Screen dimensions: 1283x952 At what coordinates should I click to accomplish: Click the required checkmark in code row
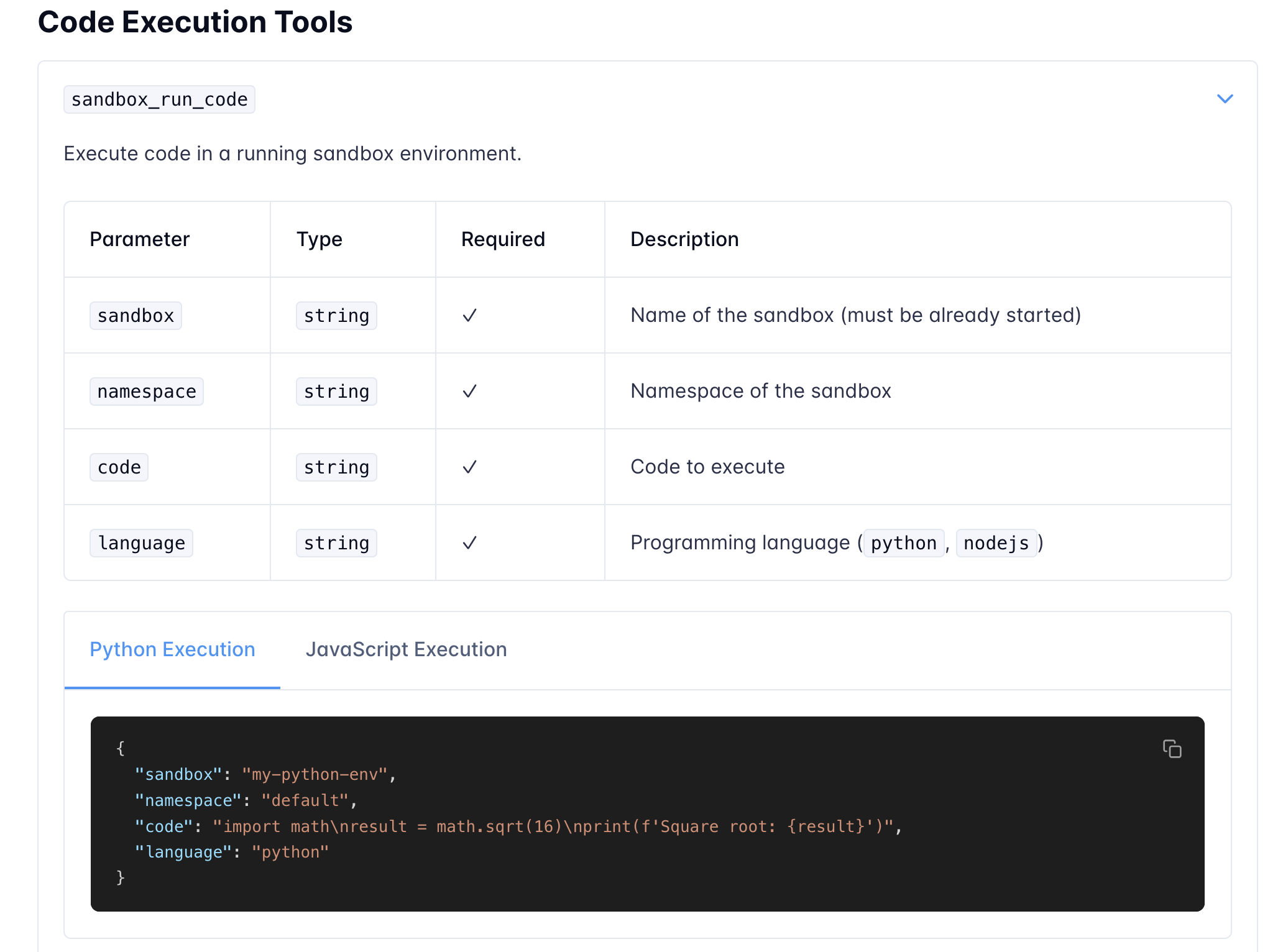tap(470, 467)
